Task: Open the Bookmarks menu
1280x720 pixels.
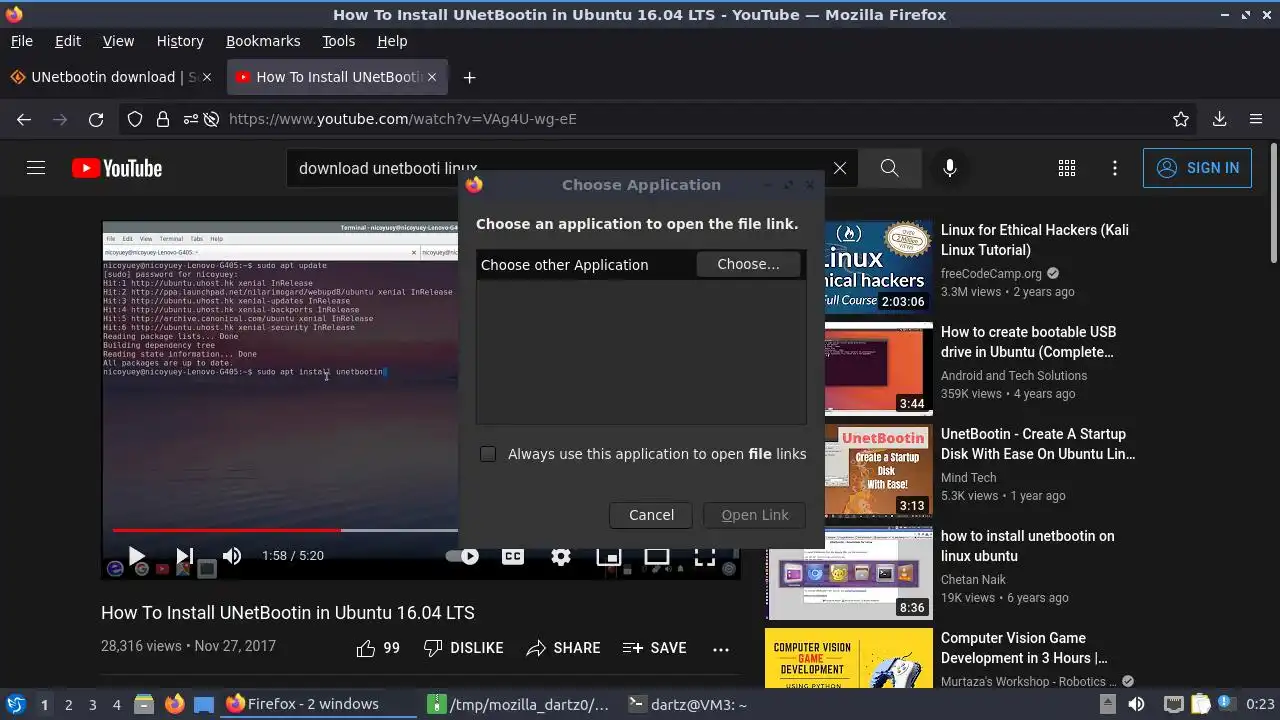Action: coord(263,41)
